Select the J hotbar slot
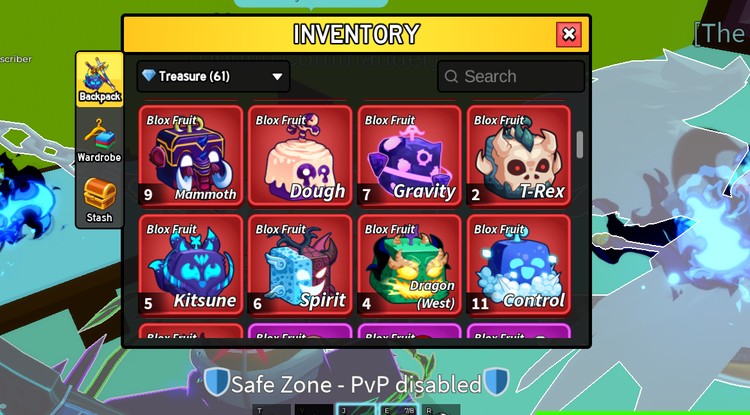Viewport: 750px width, 415px height. click(355, 410)
